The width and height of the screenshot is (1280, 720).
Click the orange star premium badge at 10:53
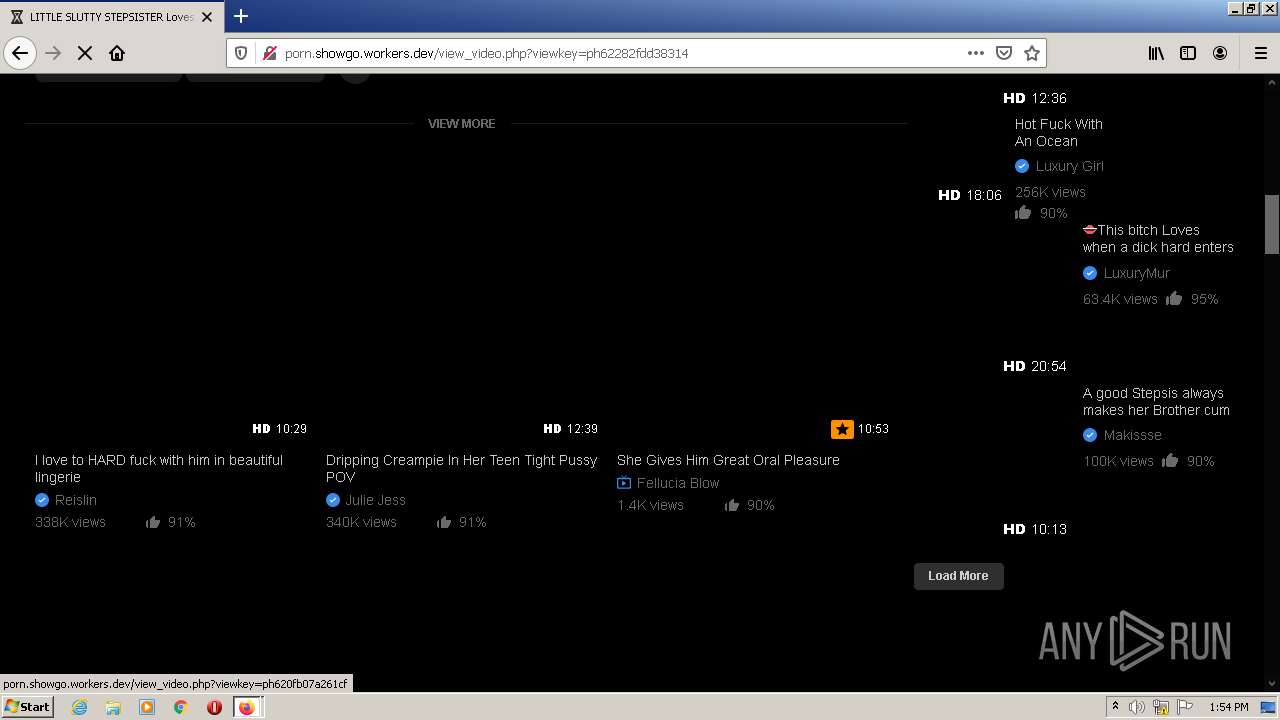coord(842,429)
